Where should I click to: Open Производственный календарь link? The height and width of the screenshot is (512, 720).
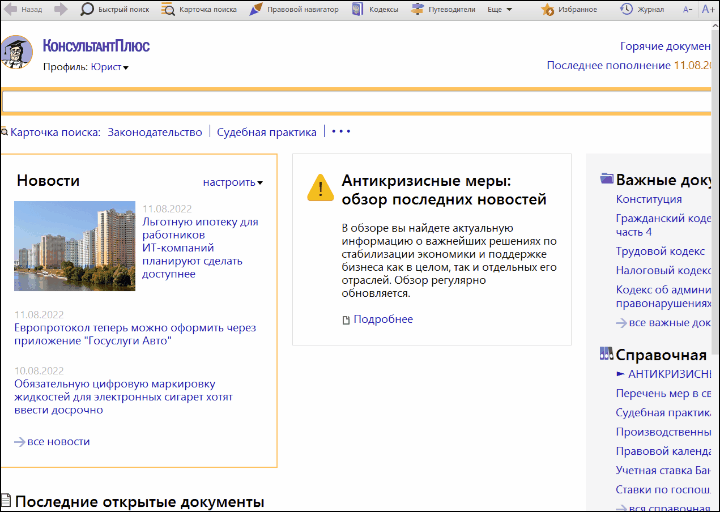point(663,432)
